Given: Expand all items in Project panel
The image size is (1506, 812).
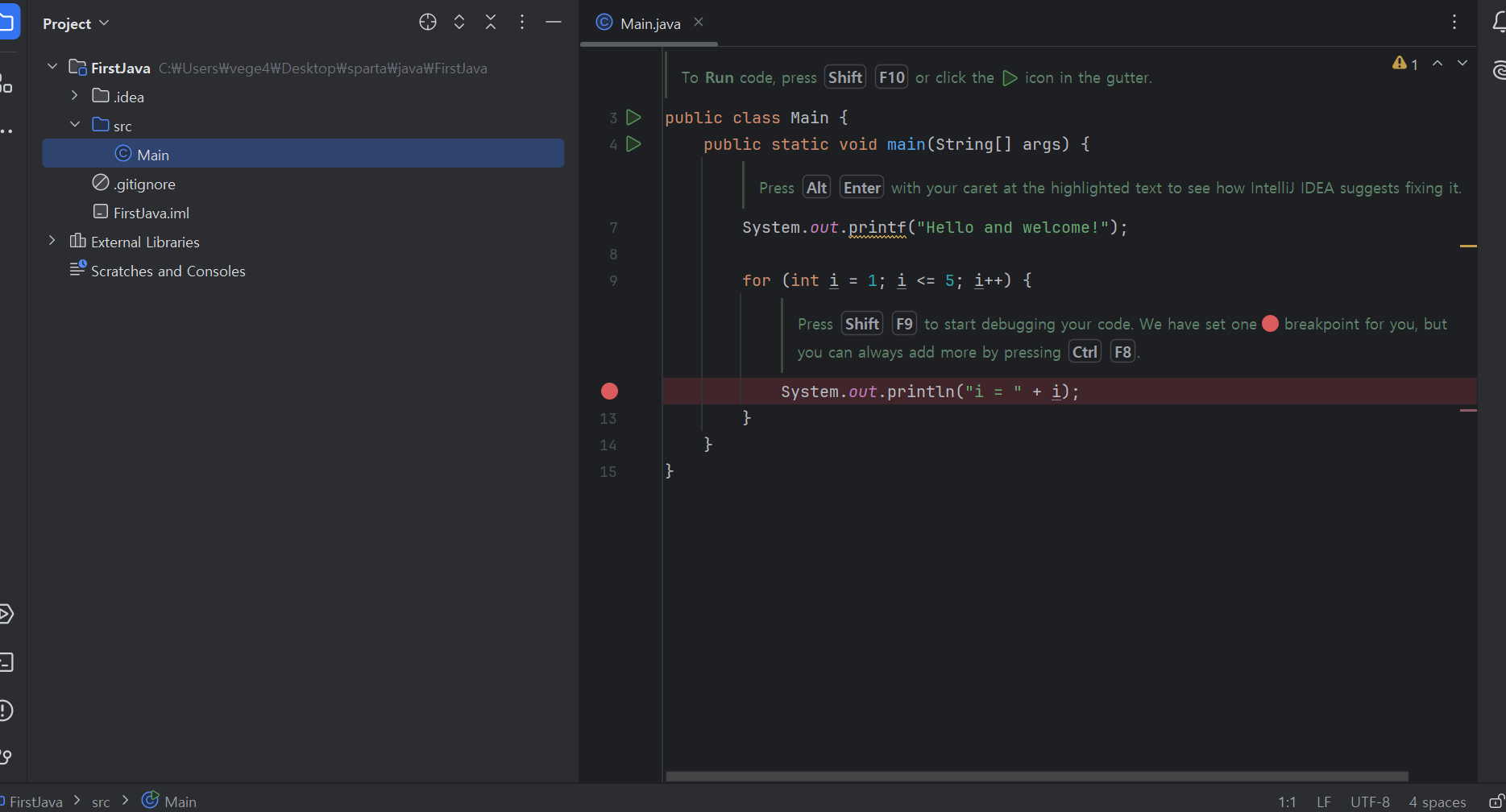Looking at the screenshot, I should coord(459,23).
